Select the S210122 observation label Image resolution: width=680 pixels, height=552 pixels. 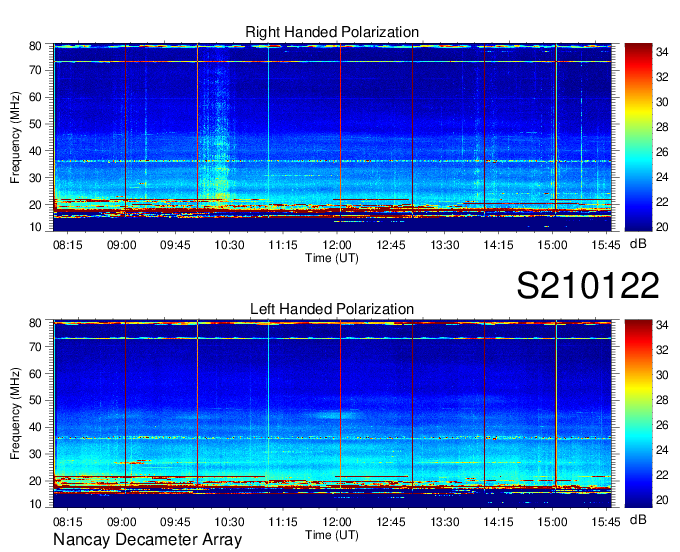click(x=588, y=285)
